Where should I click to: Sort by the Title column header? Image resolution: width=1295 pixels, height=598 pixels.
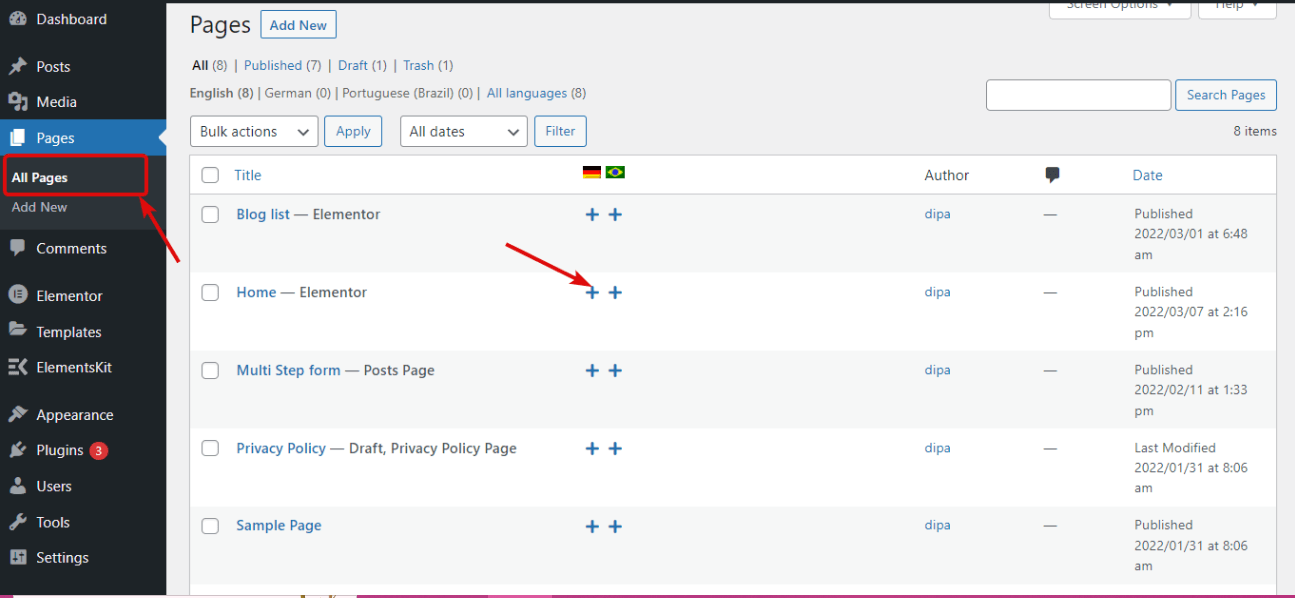[x=248, y=175]
